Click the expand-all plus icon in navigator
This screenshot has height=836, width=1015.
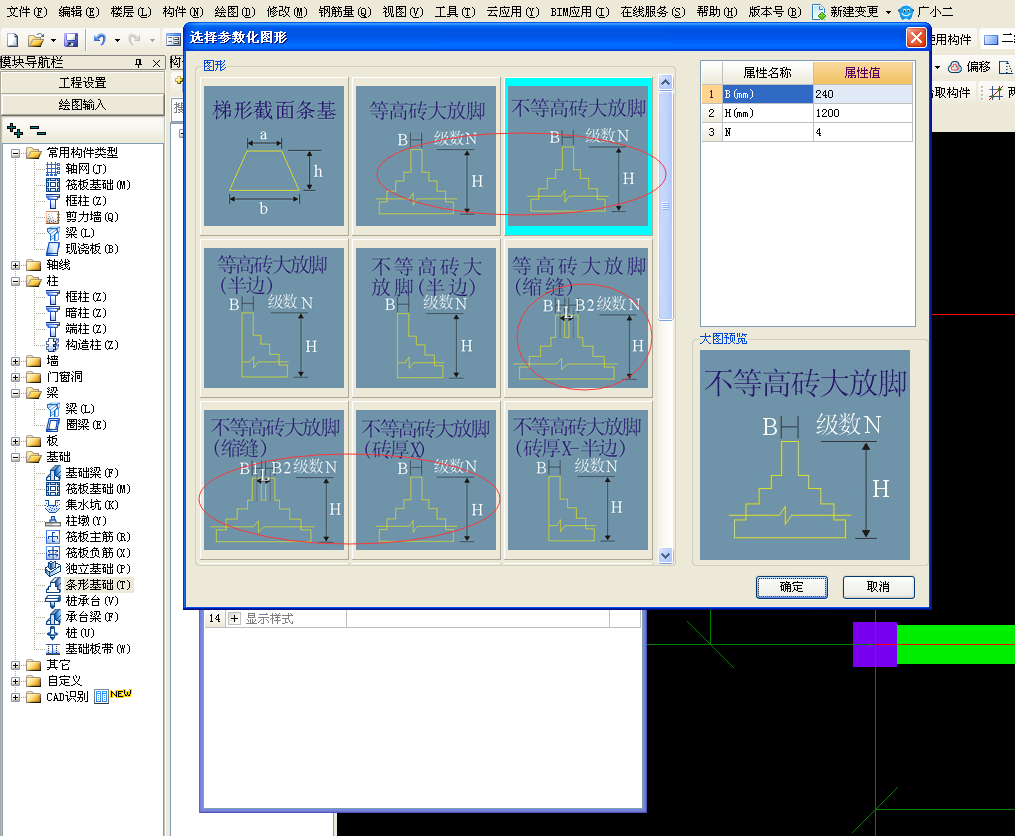[x=15, y=131]
